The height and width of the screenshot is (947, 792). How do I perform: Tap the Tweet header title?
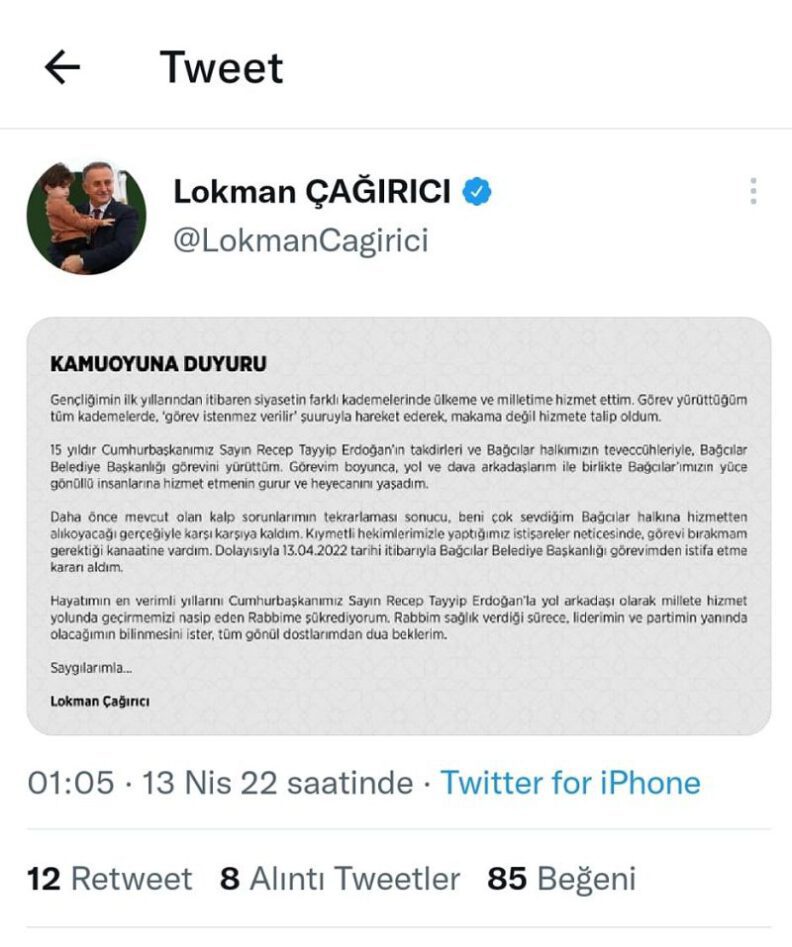[221, 67]
